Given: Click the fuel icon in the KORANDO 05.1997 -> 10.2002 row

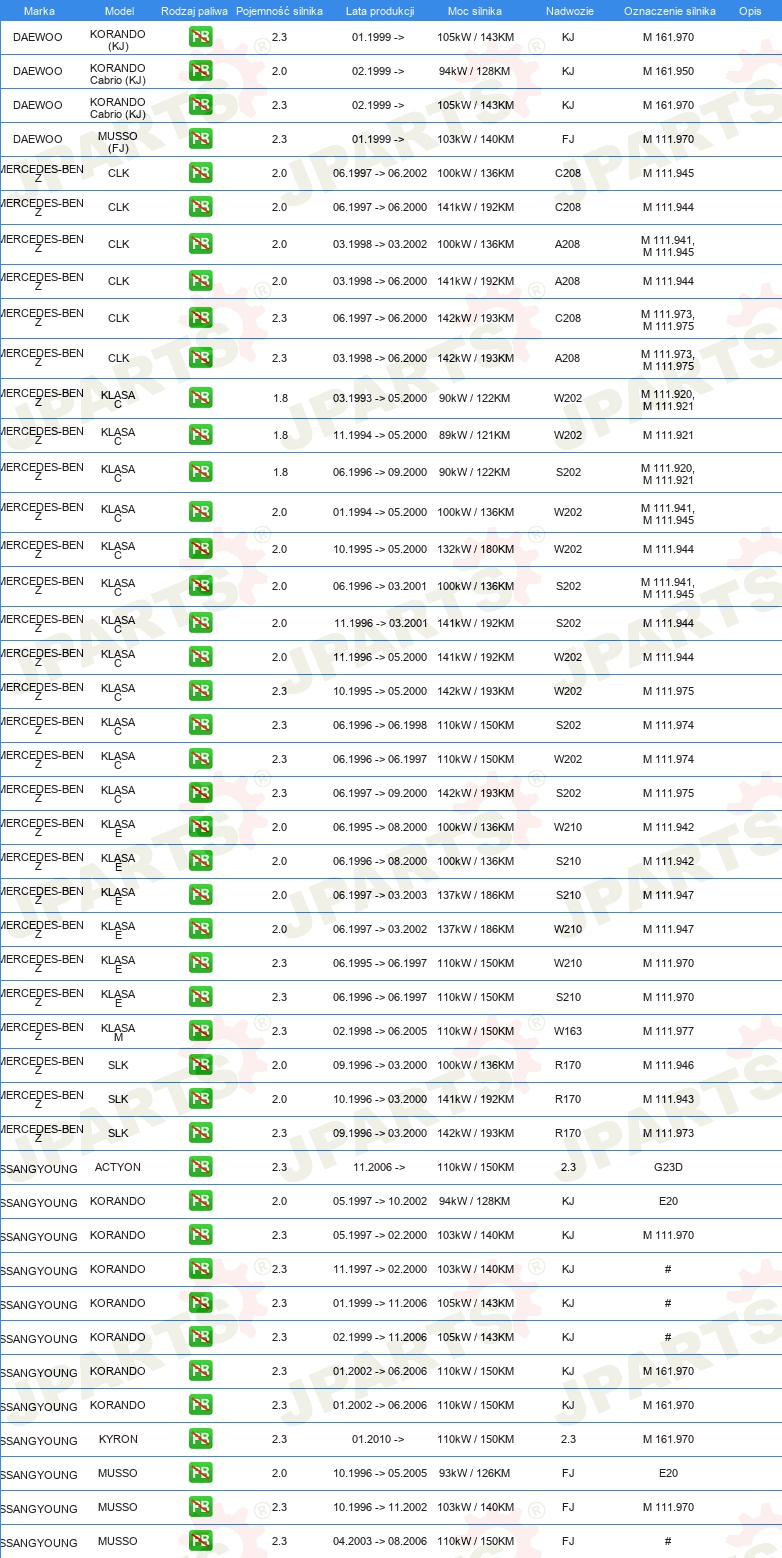Looking at the screenshot, I should pyautogui.click(x=201, y=1201).
